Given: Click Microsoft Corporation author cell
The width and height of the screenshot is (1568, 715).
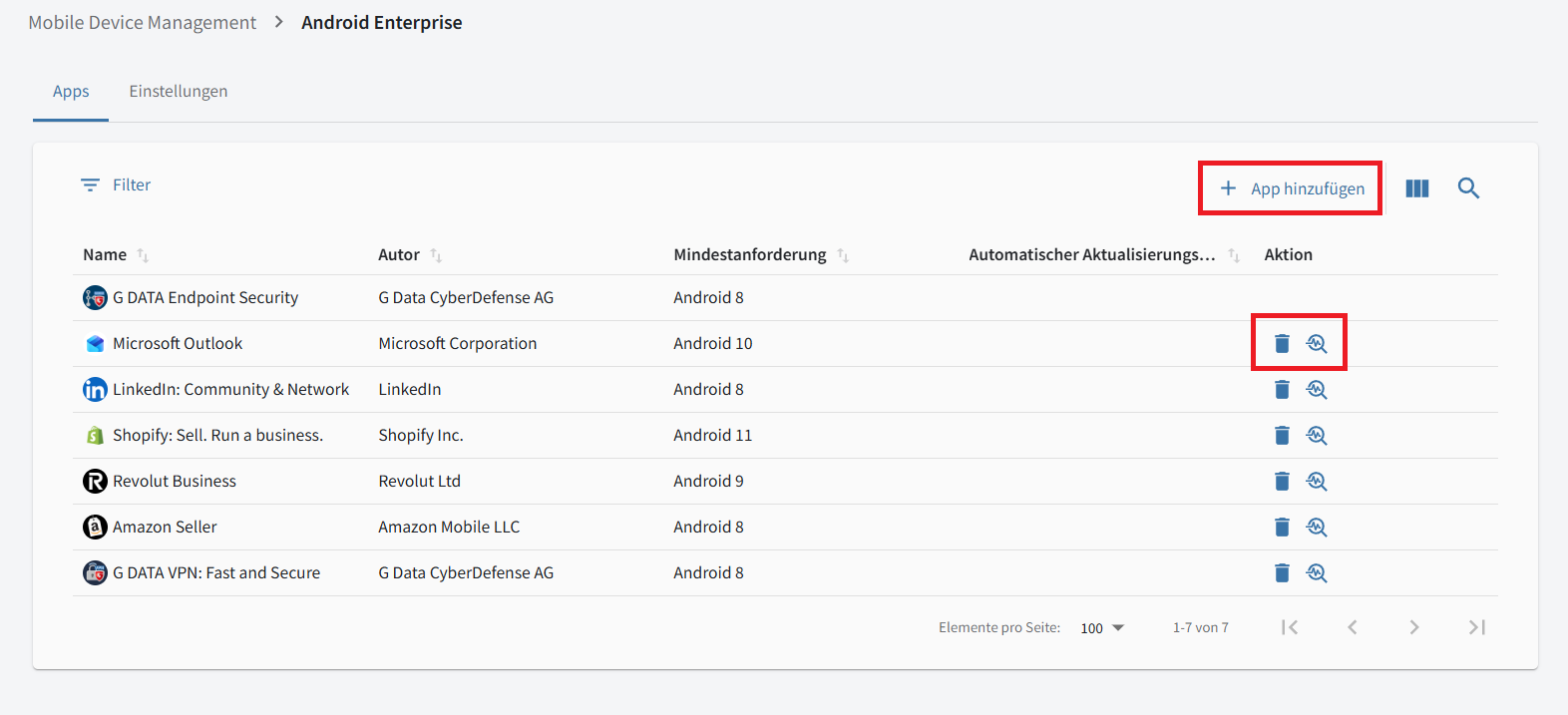Looking at the screenshot, I should pos(458,344).
